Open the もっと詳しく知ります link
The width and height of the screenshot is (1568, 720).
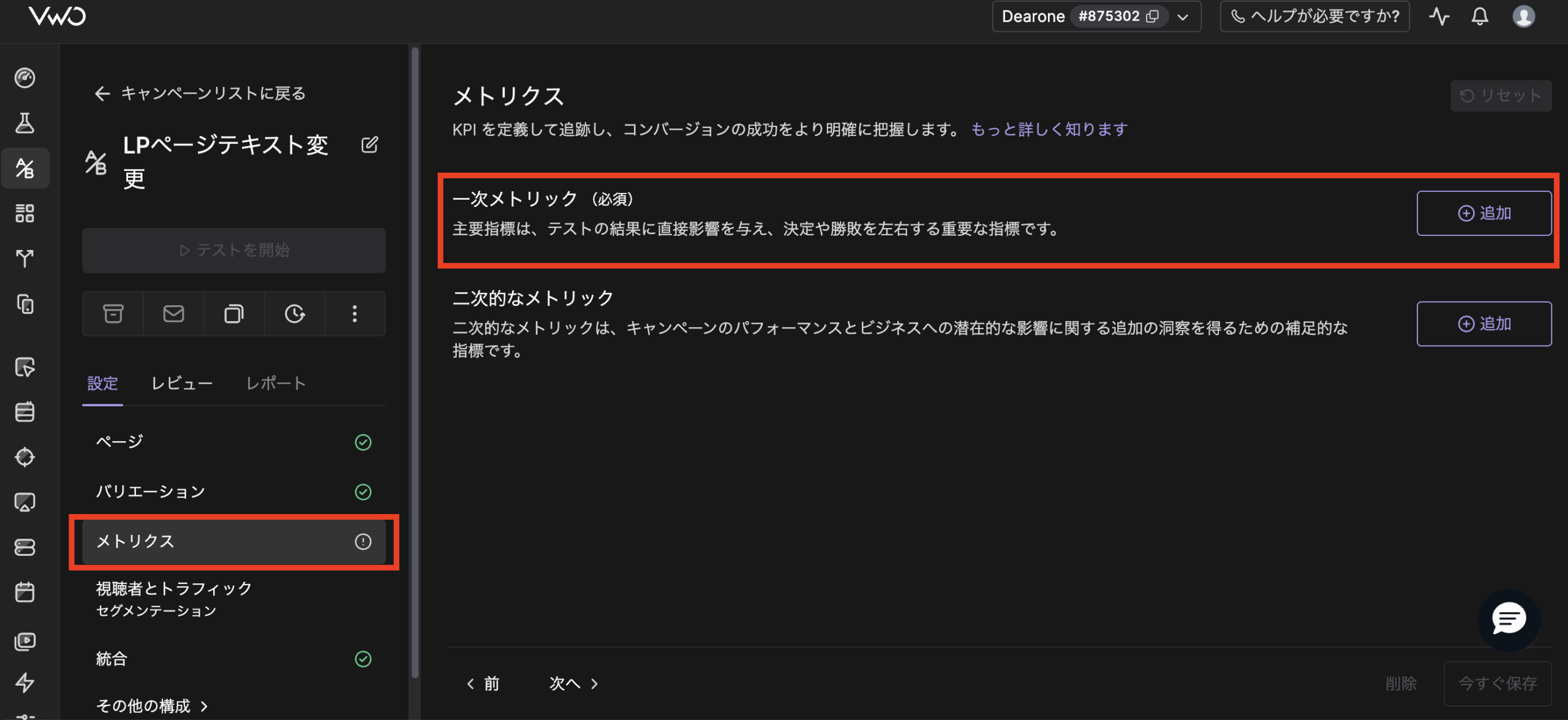[x=1048, y=129]
